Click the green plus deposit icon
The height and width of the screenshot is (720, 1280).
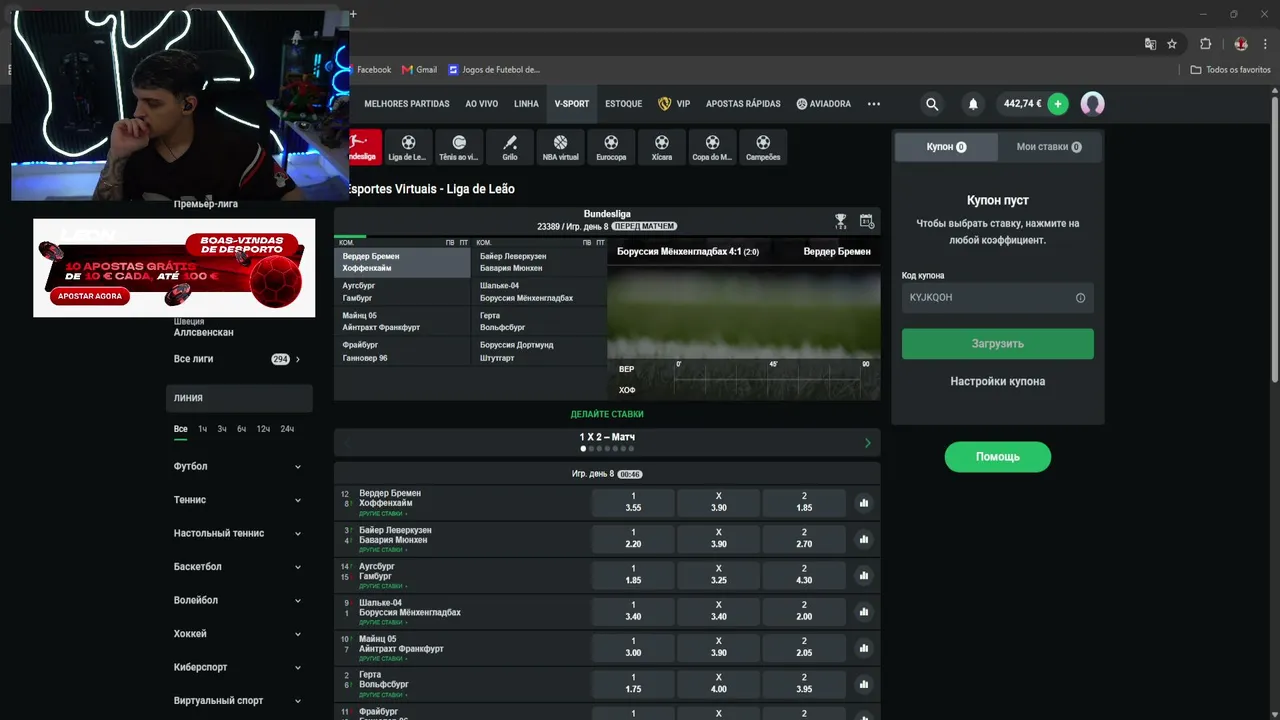[x=1058, y=104]
